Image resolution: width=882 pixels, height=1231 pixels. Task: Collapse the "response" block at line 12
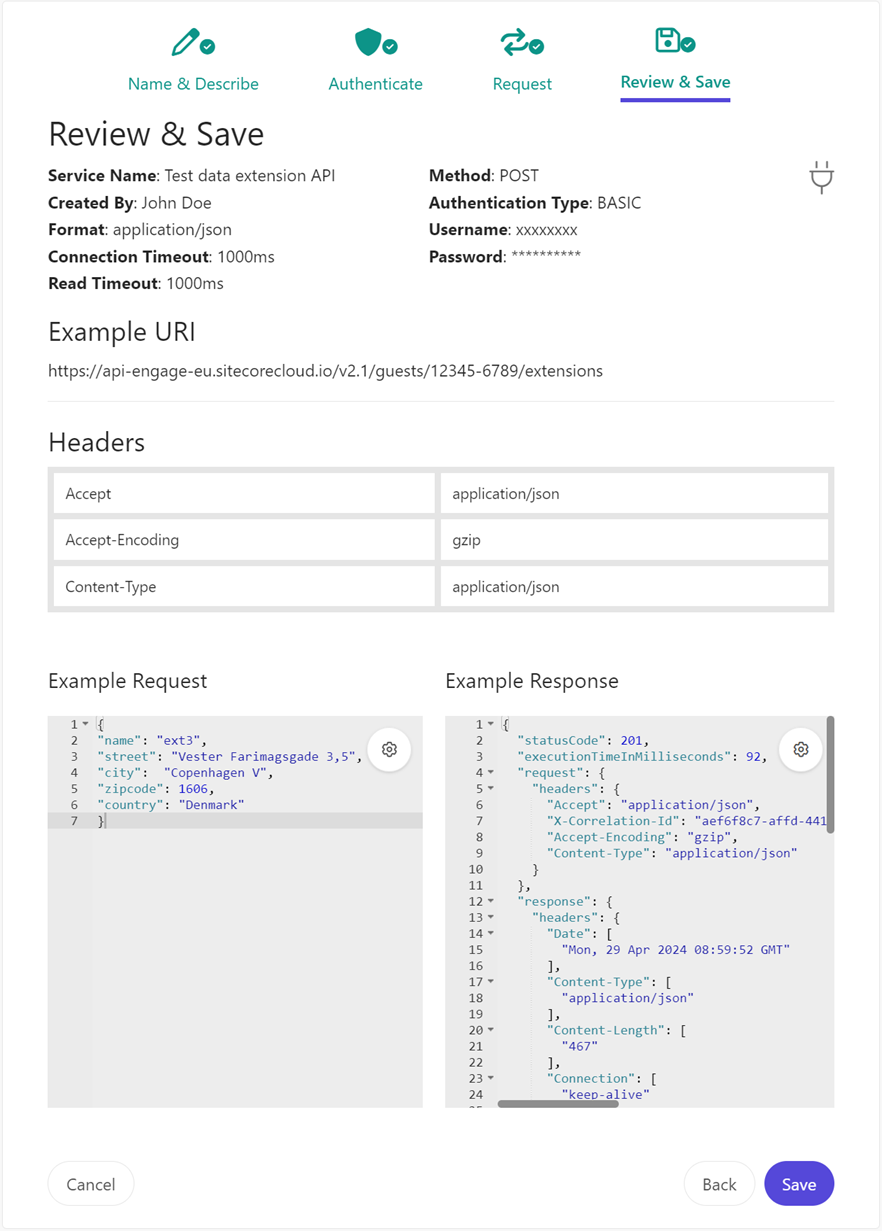[x=491, y=902]
